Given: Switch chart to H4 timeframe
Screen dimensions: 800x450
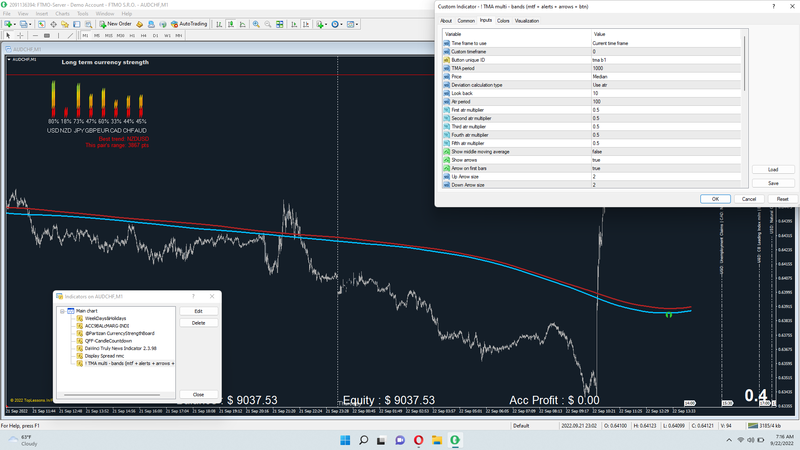Looking at the screenshot, I should coord(143,36).
